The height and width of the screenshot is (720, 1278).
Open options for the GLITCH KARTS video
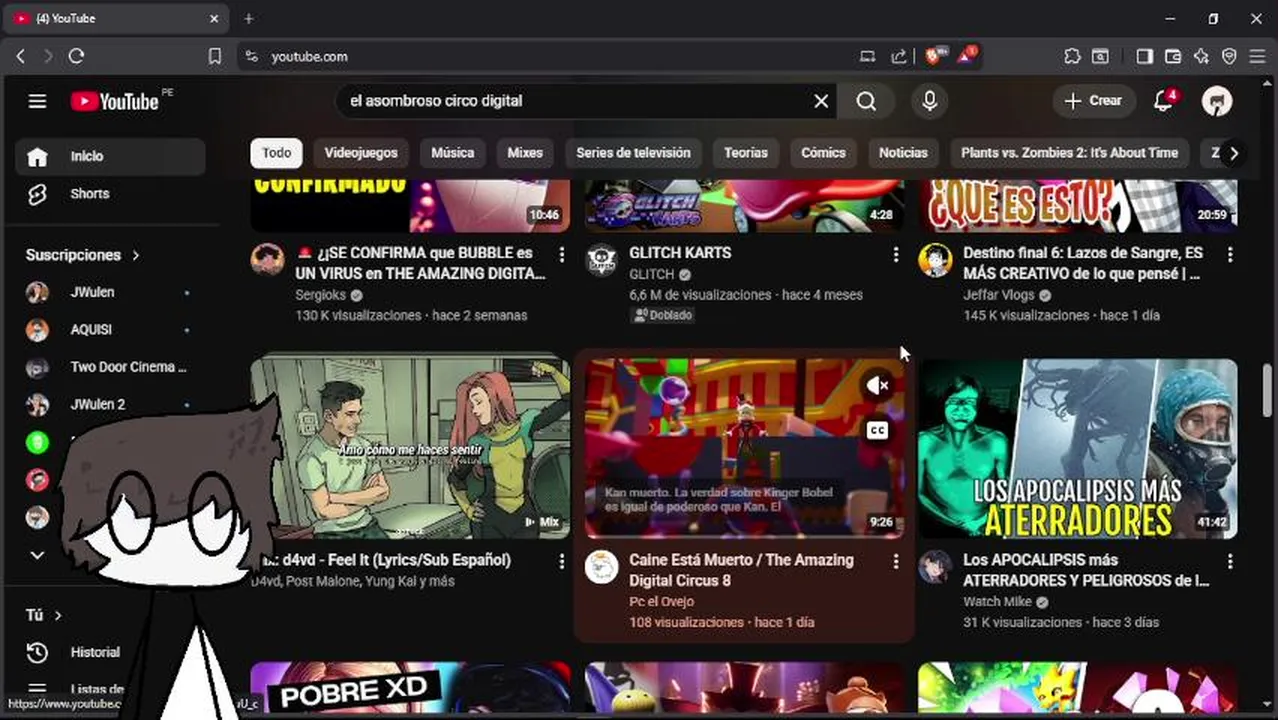point(896,255)
